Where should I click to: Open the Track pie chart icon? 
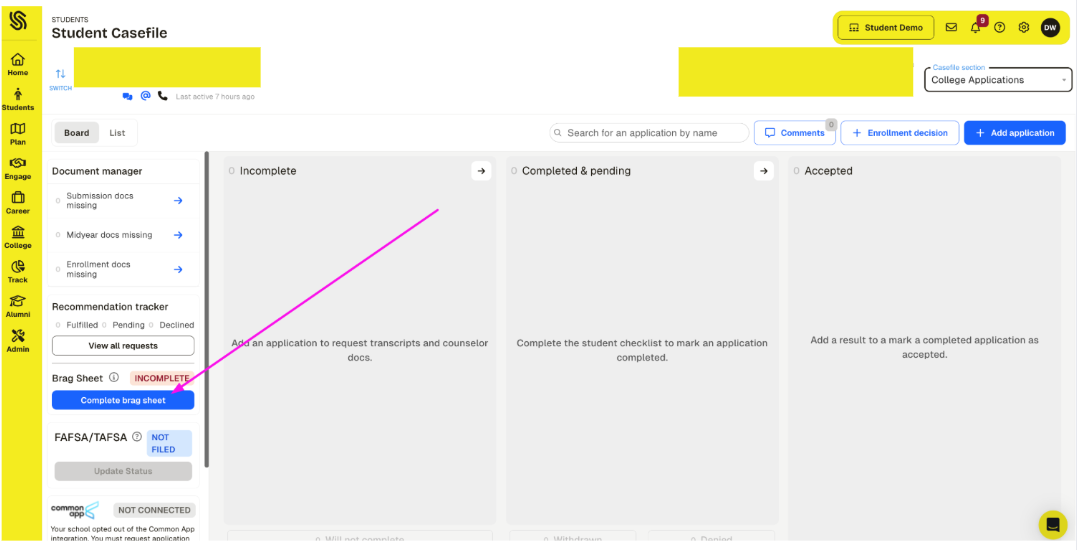[18, 271]
